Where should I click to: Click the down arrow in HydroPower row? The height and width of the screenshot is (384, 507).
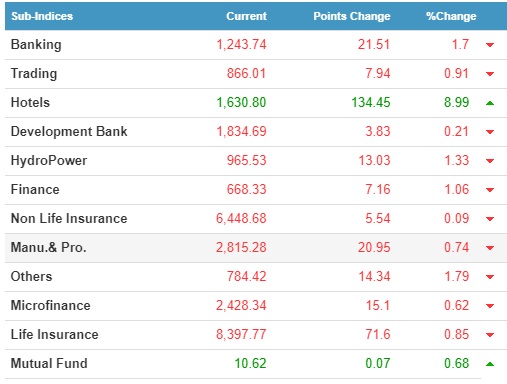(x=490, y=161)
